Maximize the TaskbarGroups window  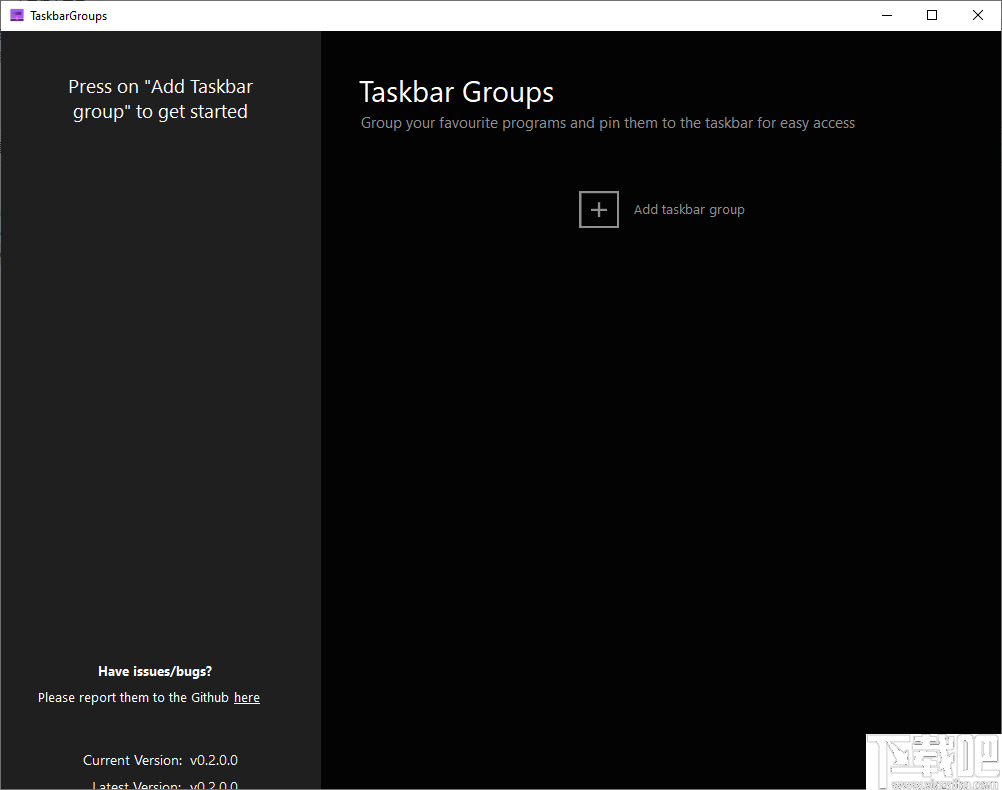[x=931, y=15]
